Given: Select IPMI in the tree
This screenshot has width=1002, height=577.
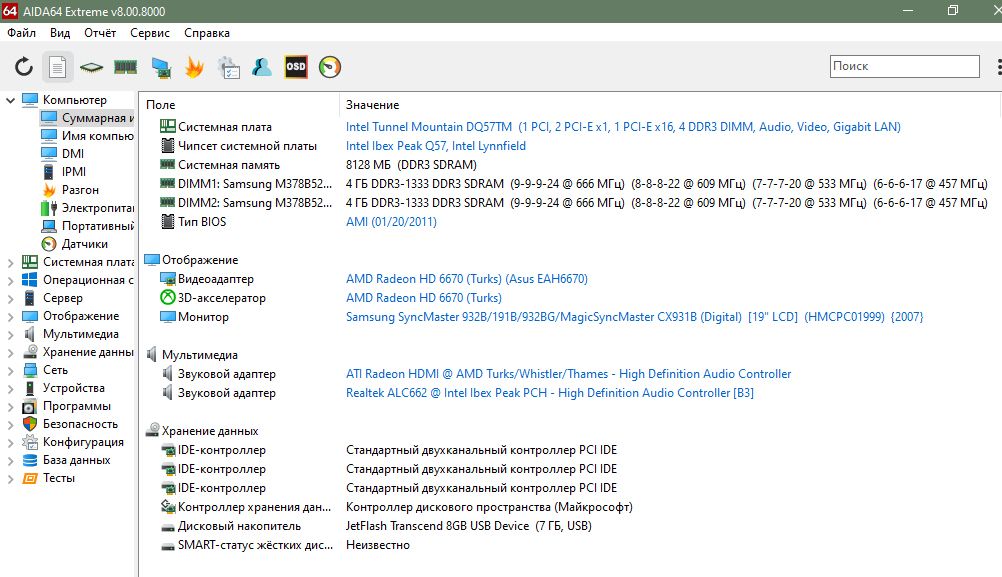Looking at the screenshot, I should point(73,171).
